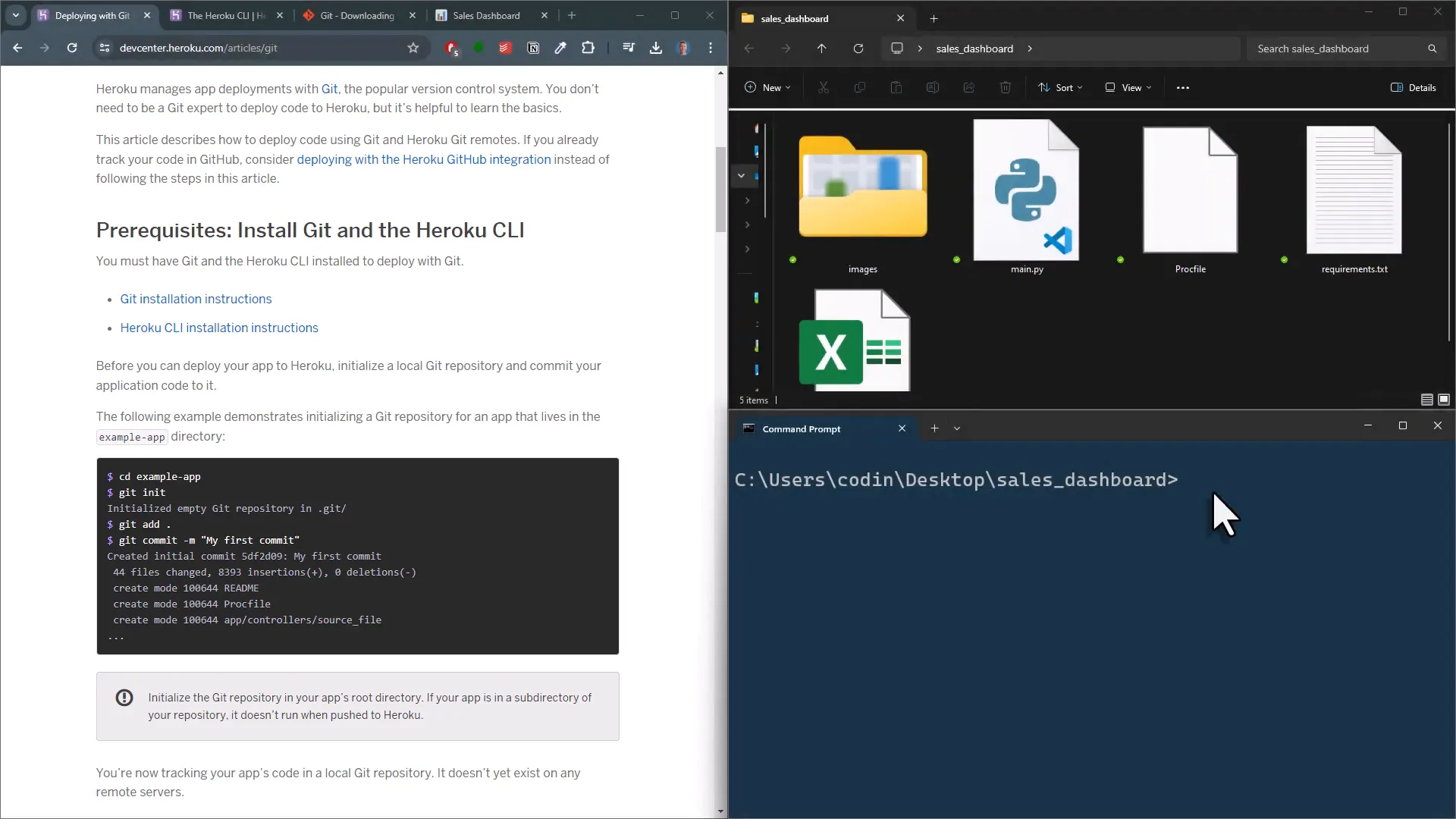Refresh the File Explorer view
This screenshot has width=1456, height=819.
click(x=859, y=48)
